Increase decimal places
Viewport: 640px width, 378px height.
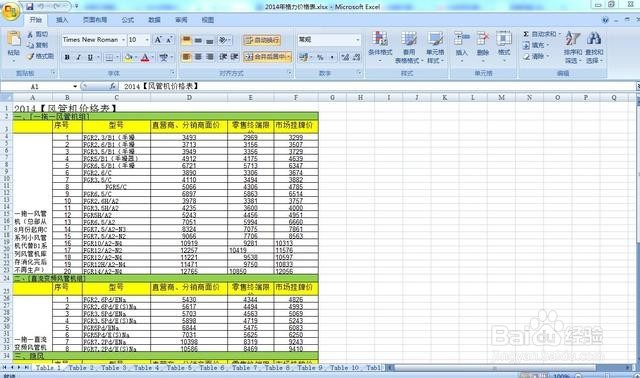[345, 57]
